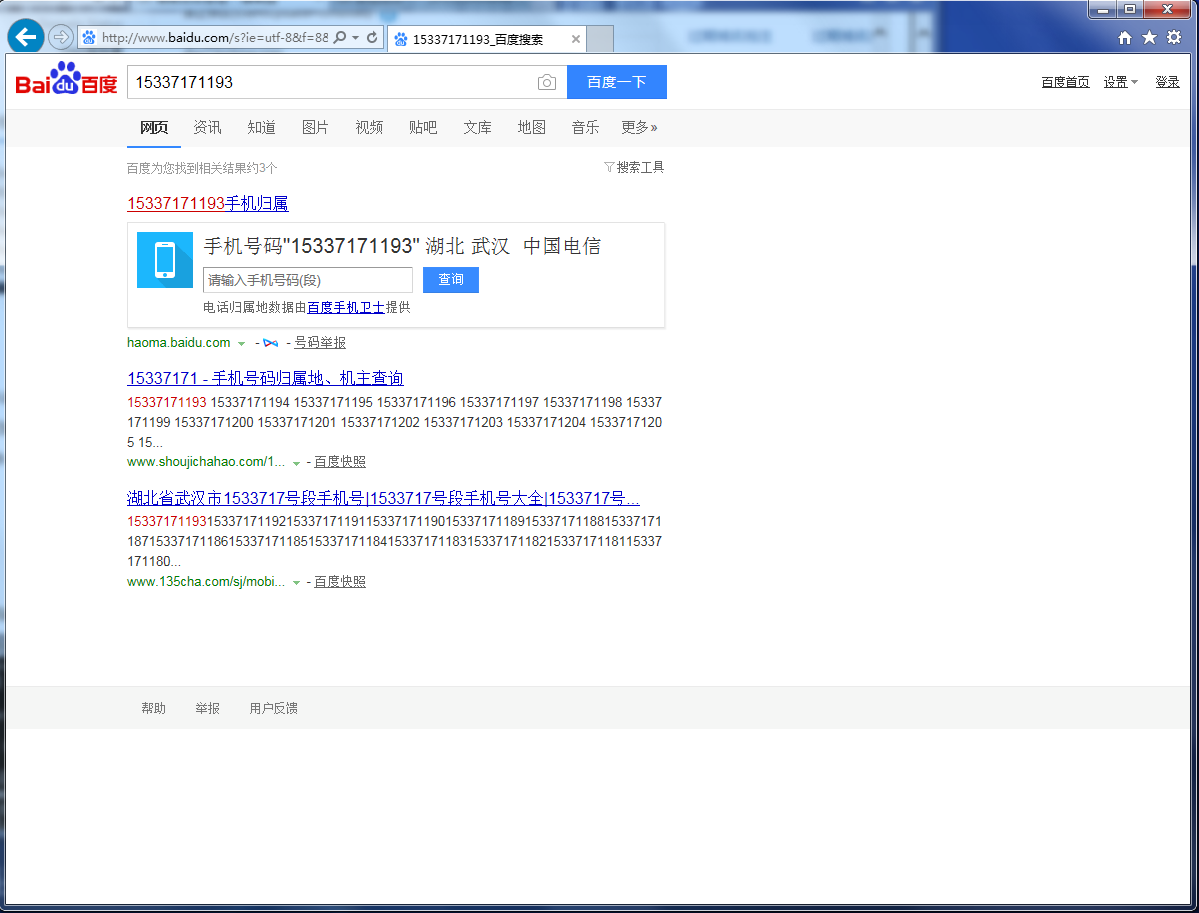Click the 百度为您找到相关结果约3个 text
Image resolution: width=1199 pixels, height=913 pixels.
point(202,168)
